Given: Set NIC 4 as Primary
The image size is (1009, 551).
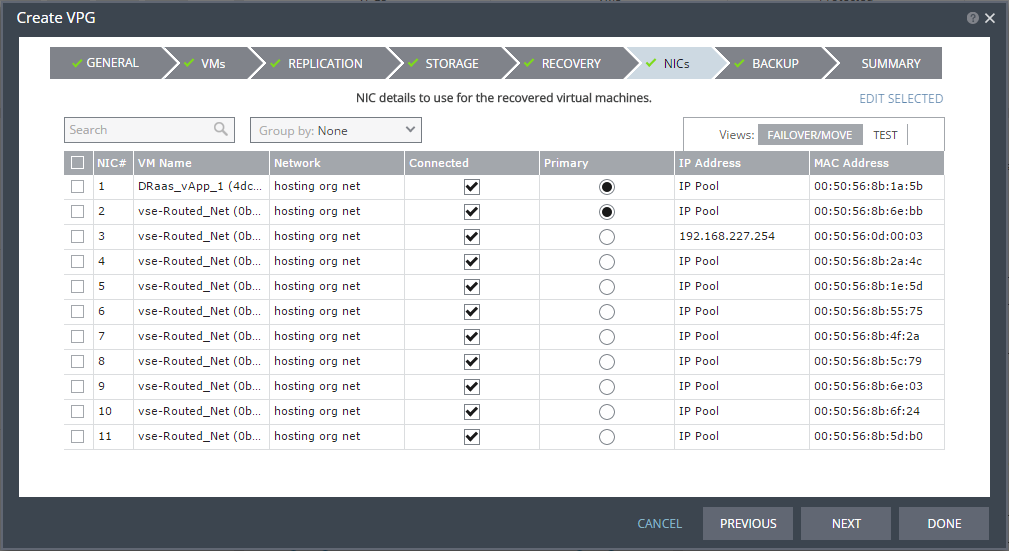Looking at the screenshot, I should click(606, 262).
